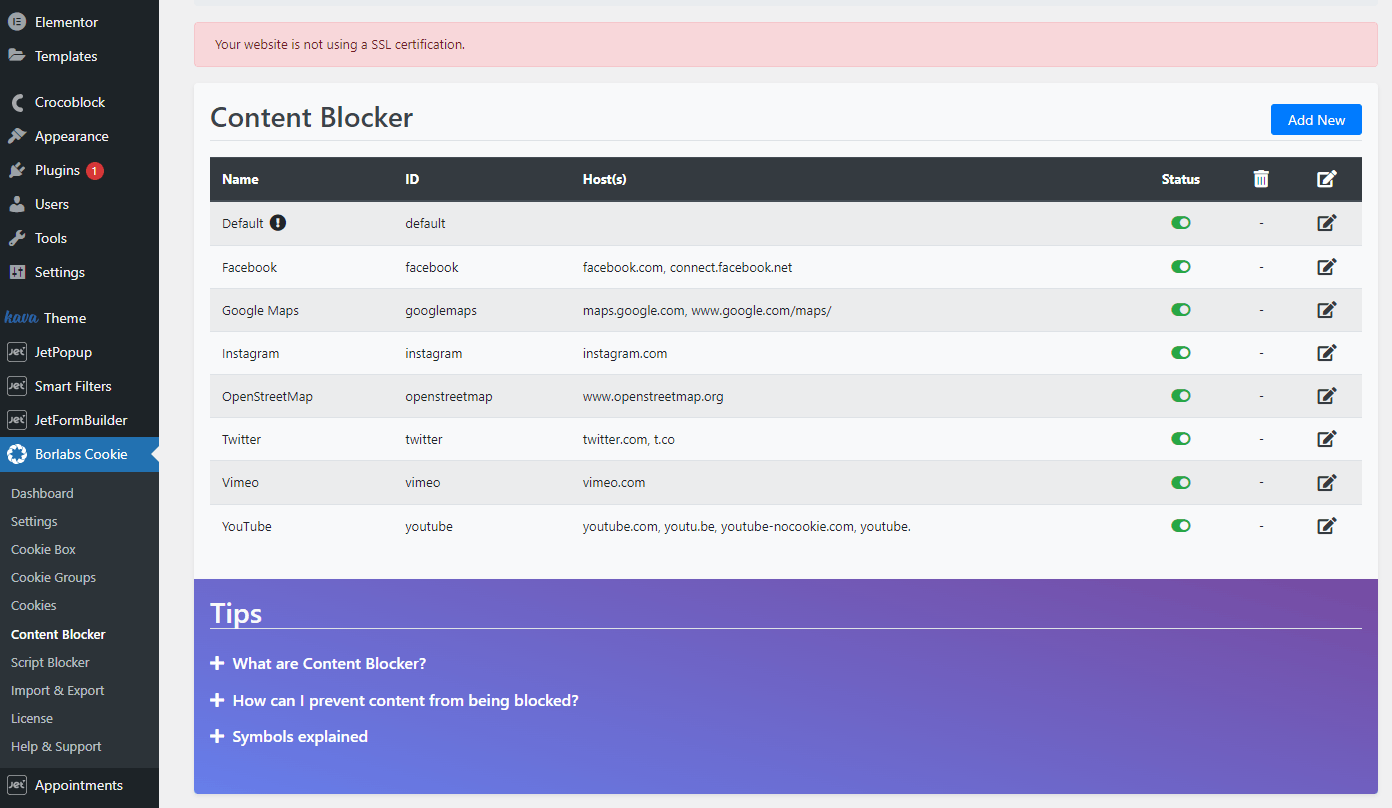The height and width of the screenshot is (808, 1392).
Task: Click the Elementor sidebar icon
Action: point(16,22)
